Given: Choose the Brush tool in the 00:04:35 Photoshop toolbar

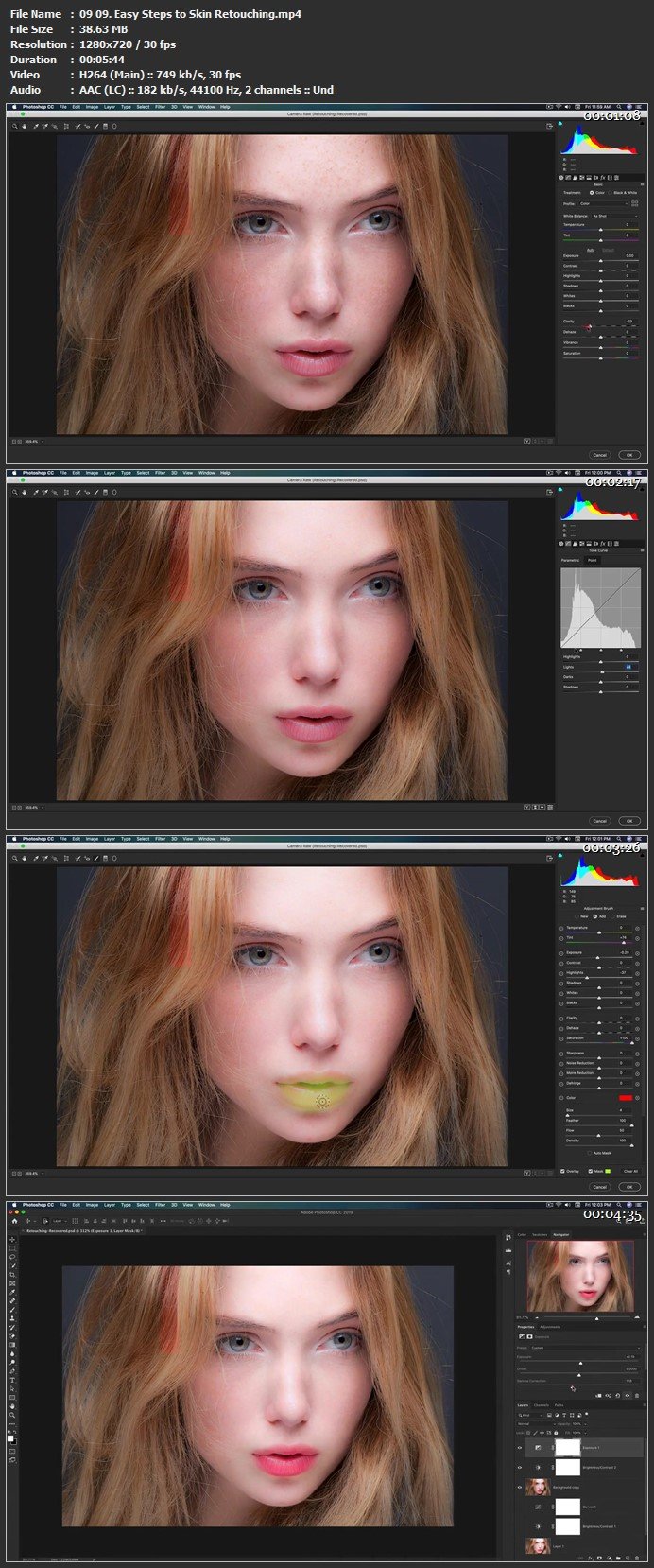Looking at the screenshot, I should (12, 1309).
